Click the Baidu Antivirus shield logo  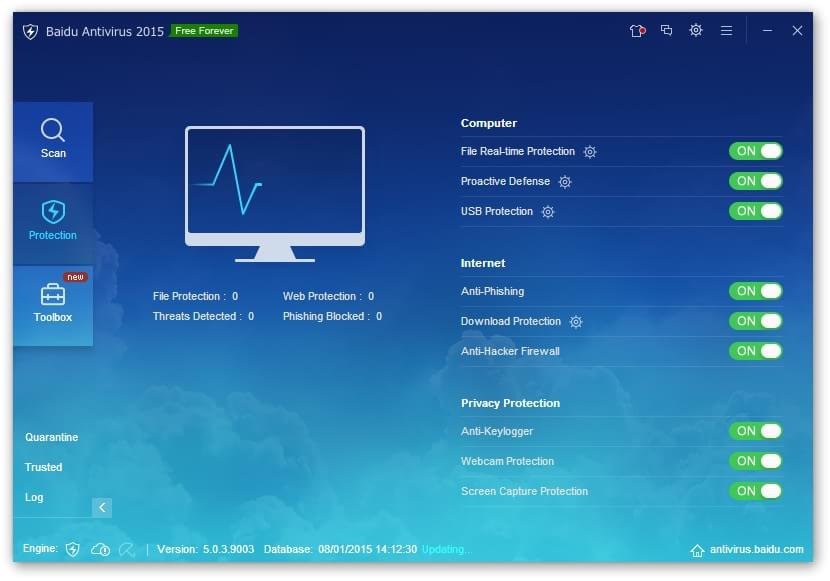[x=31, y=32]
